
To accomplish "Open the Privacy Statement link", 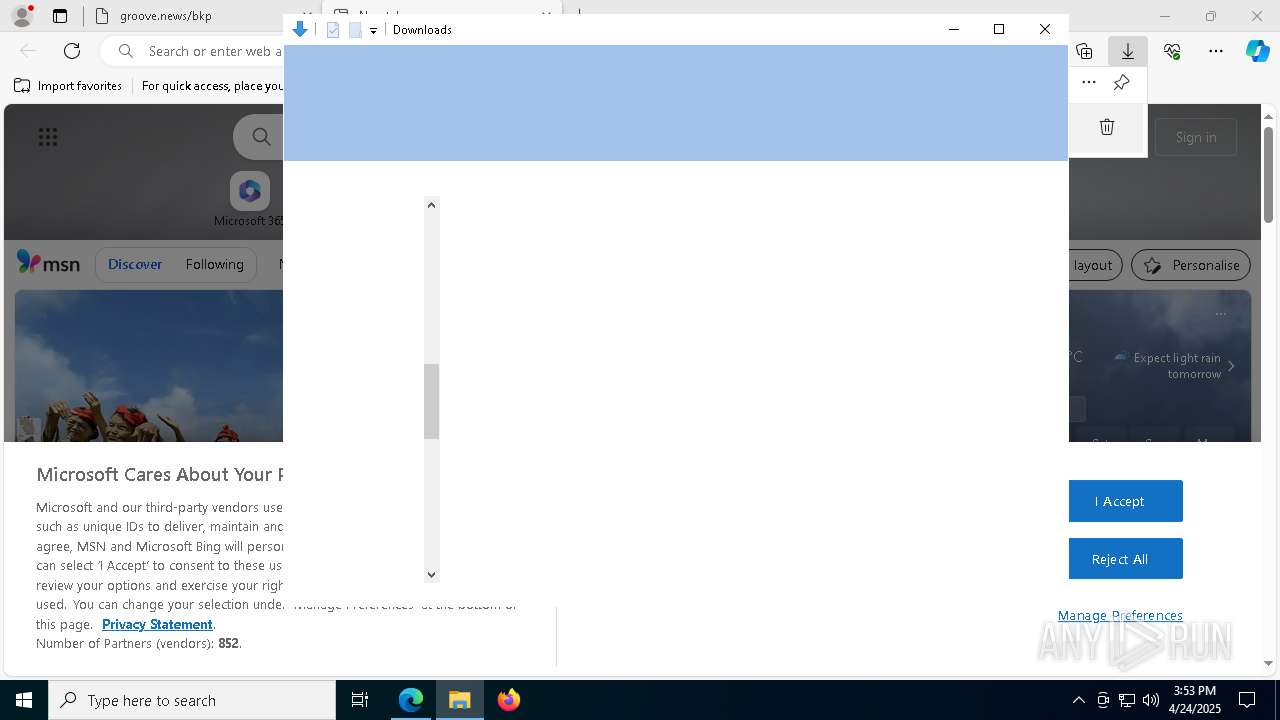I will coord(157,624).
